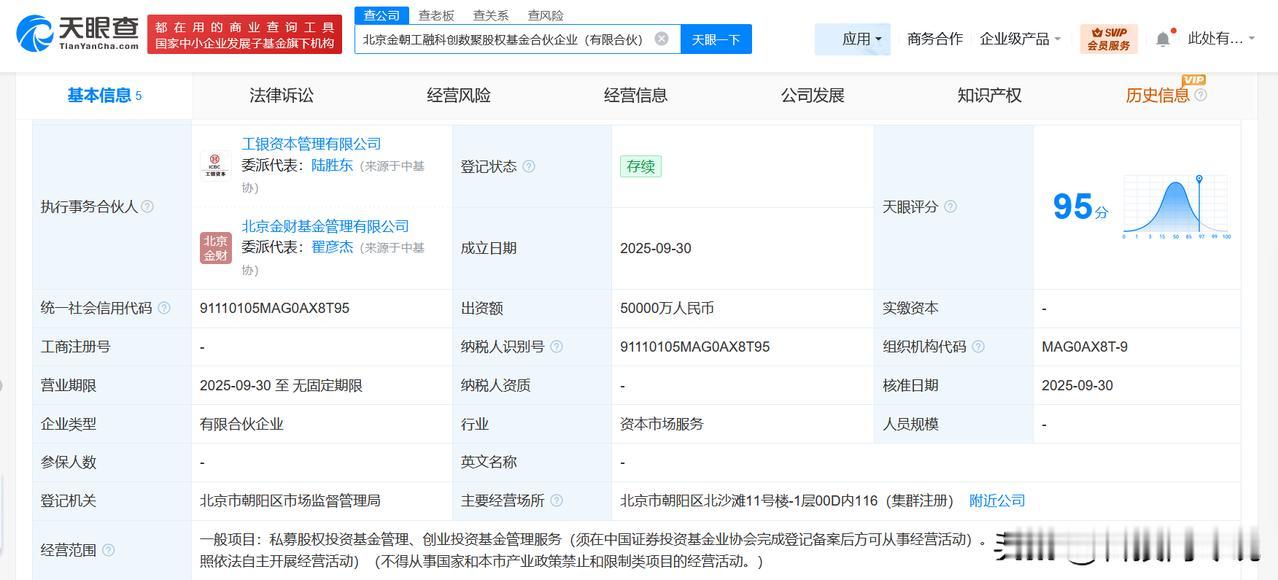Open the TianYanCha logo homepage
Viewport: 1278px width, 580px height.
(x=78, y=34)
